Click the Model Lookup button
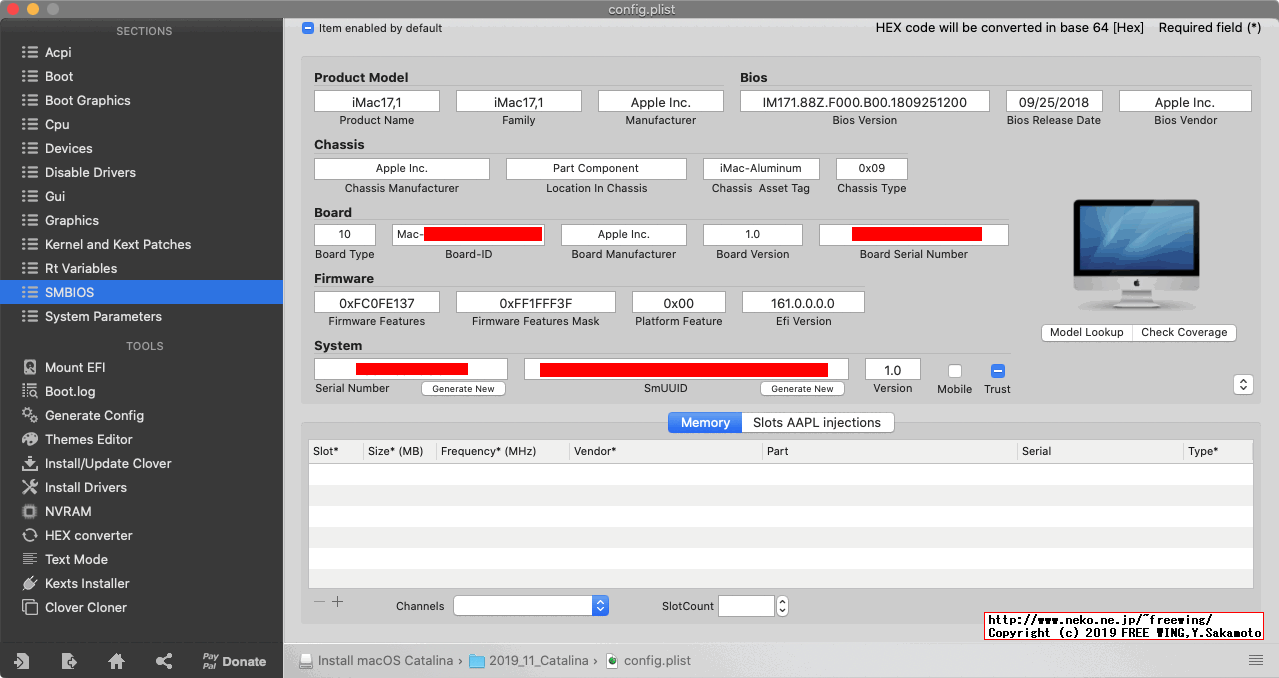This screenshot has height=678, width=1279. (1086, 332)
